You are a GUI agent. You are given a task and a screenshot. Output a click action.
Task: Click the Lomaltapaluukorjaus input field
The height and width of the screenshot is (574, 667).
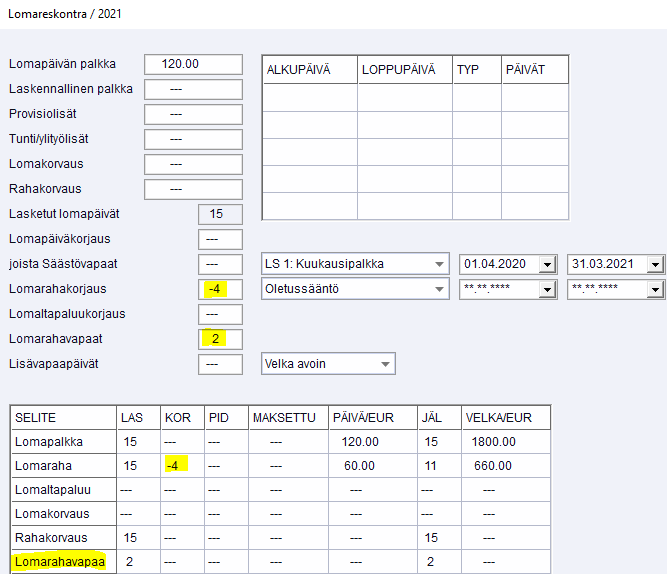click(220, 314)
